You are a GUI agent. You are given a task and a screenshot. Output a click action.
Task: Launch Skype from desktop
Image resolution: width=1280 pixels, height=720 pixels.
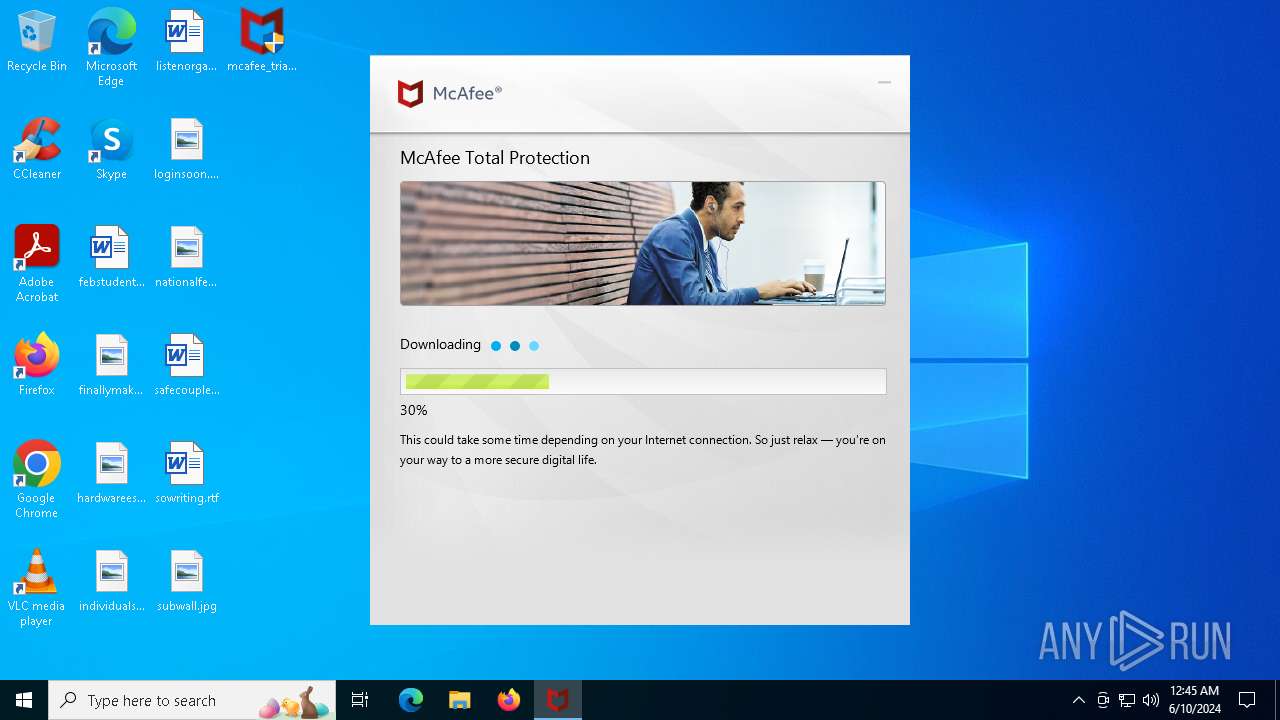(x=111, y=149)
